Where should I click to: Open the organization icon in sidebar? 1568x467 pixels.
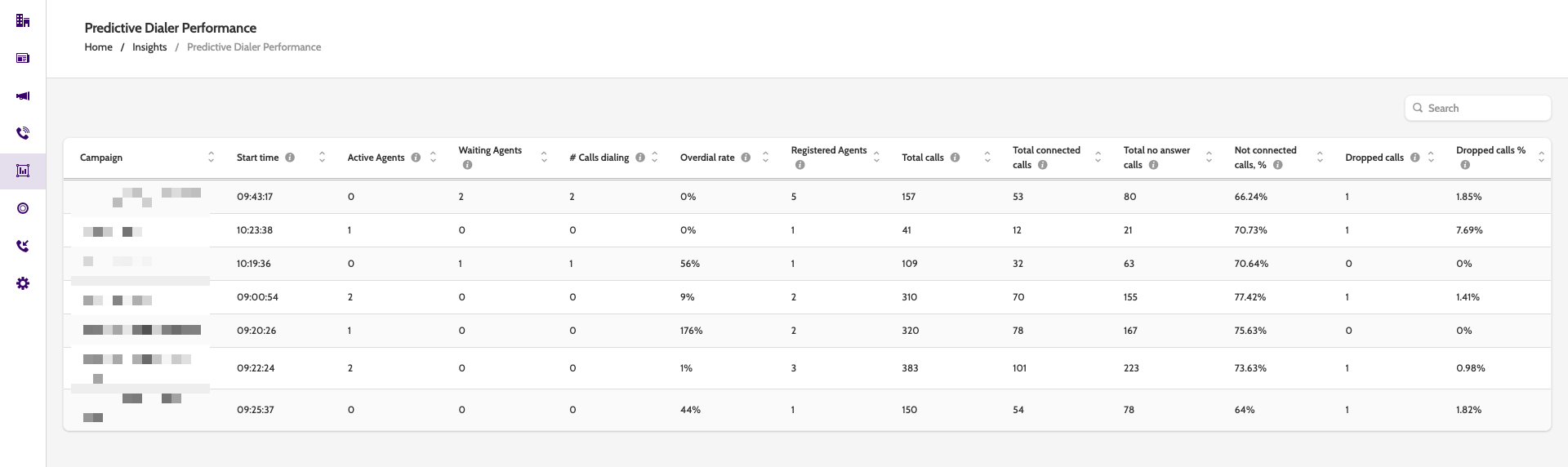[23, 20]
